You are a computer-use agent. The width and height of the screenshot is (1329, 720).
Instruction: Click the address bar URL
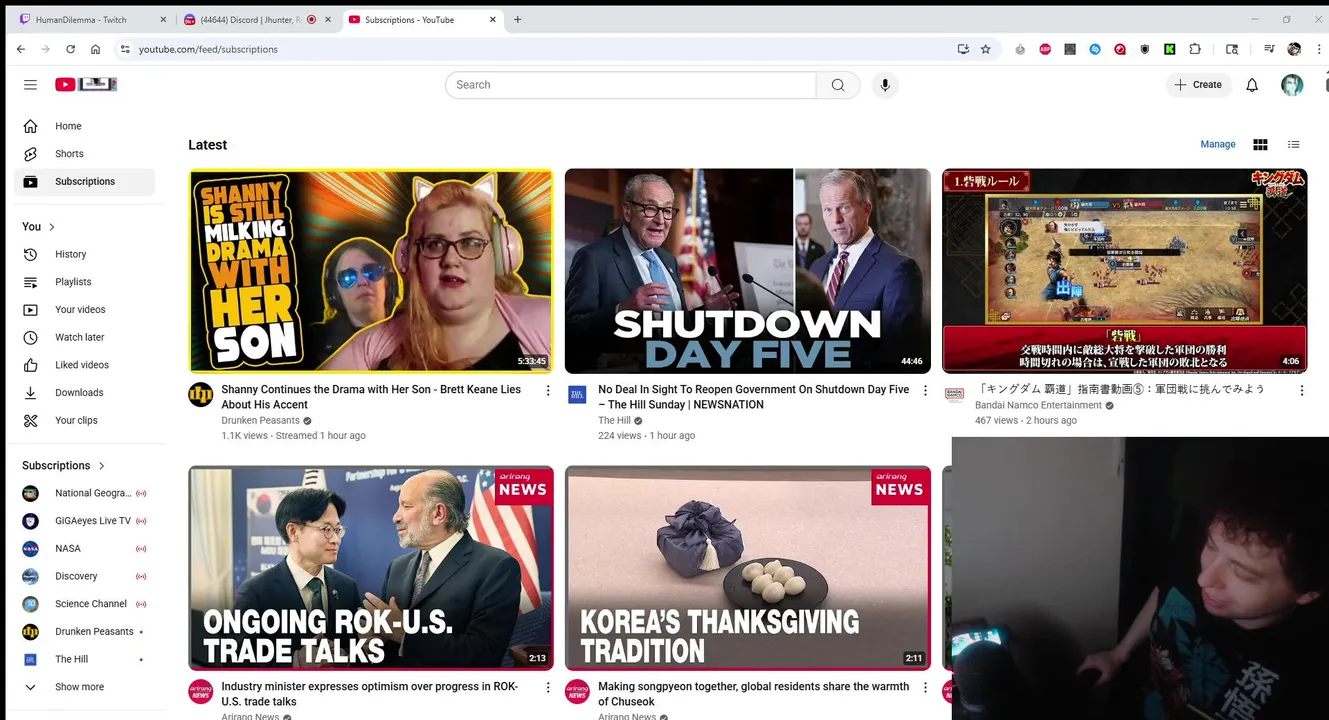click(x=208, y=49)
